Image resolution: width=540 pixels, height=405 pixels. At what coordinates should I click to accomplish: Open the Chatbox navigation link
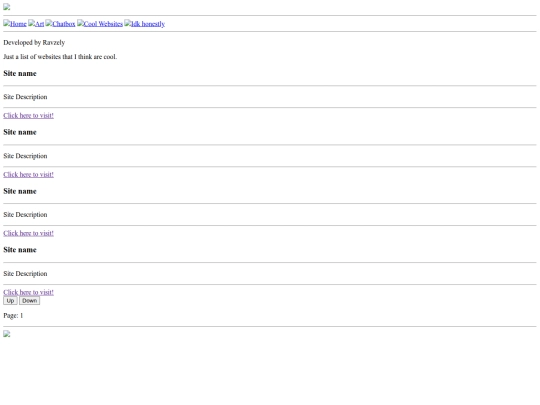[x=60, y=24]
